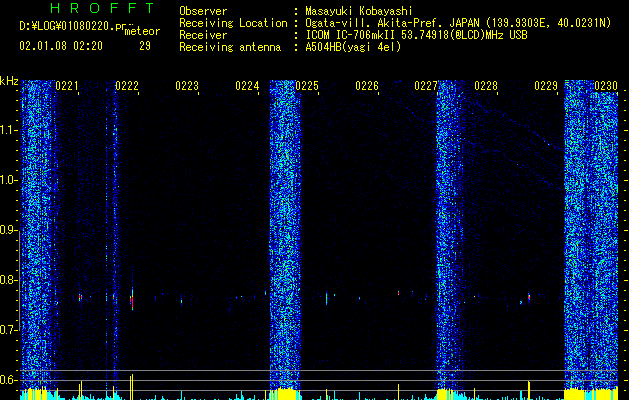Click the 0.9 kHz axis label
Image resolution: width=629 pixels, height=400 pixels.
pos(8,230)
